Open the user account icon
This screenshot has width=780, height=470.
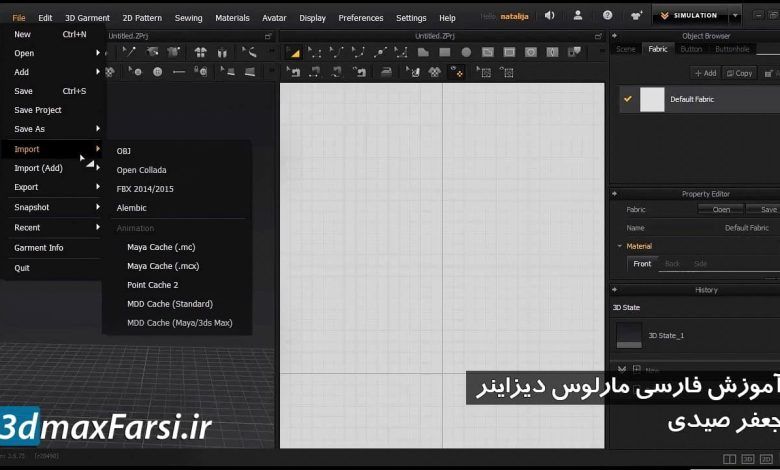click(578, 15)
